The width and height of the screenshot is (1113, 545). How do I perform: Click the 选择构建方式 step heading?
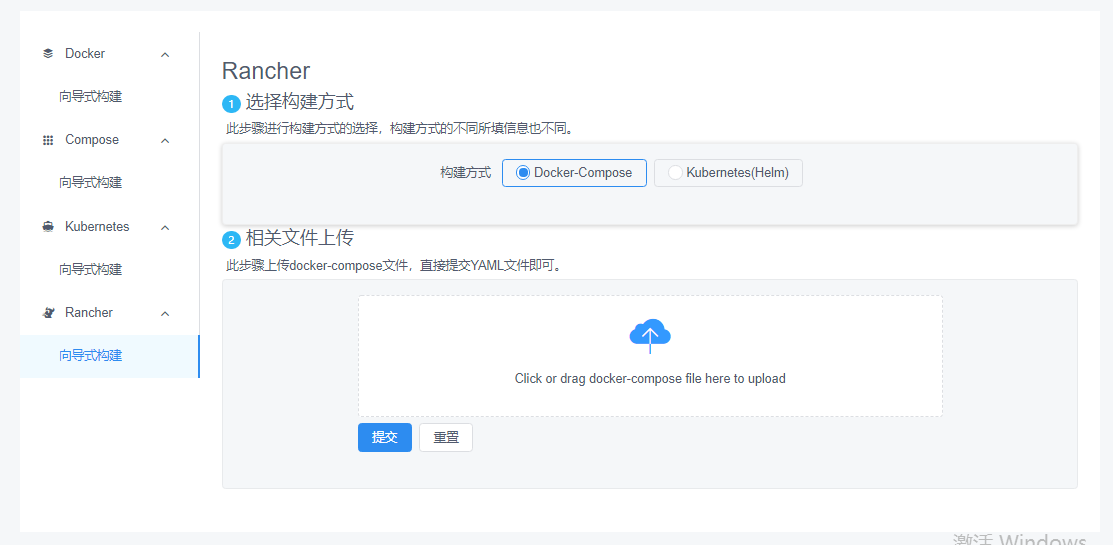(x=300, y=102)
